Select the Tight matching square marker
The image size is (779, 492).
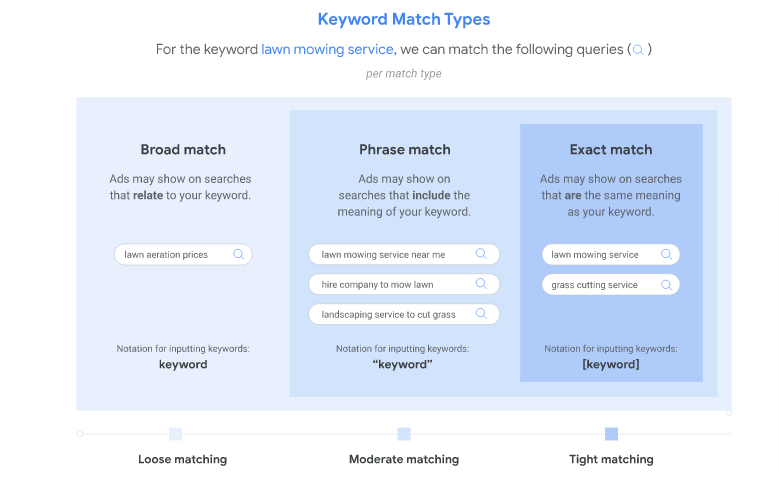[611, 434]
